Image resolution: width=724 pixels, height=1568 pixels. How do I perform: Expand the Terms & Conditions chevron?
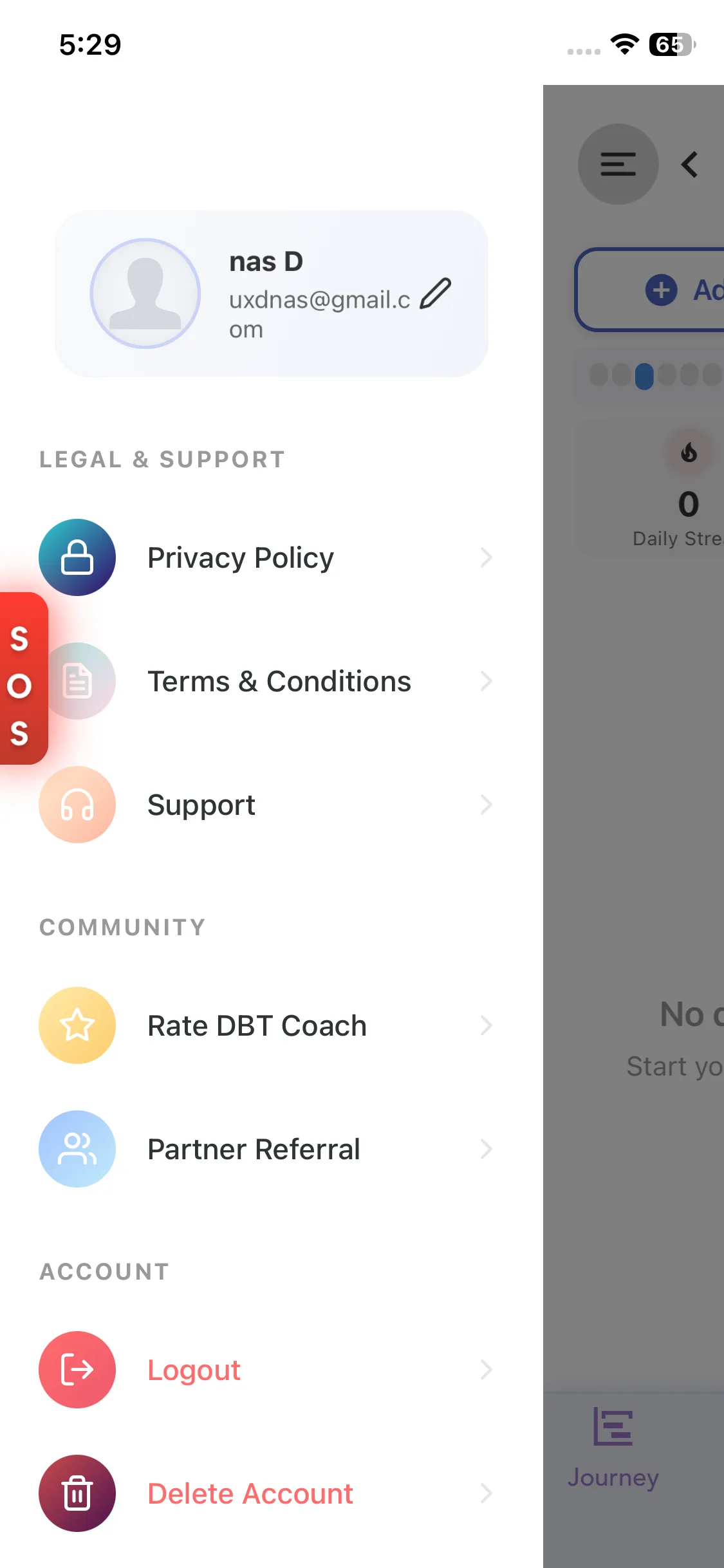click(x=486, y=681)
